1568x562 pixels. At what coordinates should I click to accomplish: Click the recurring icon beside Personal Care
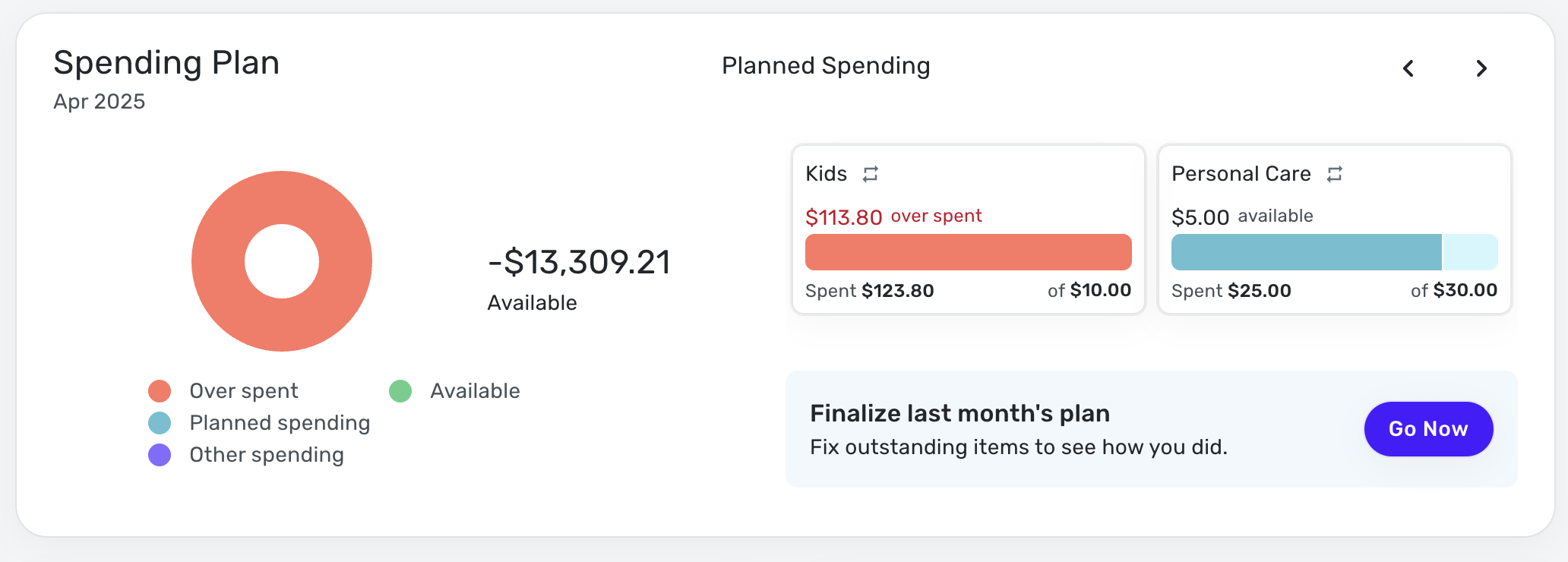1335,174
